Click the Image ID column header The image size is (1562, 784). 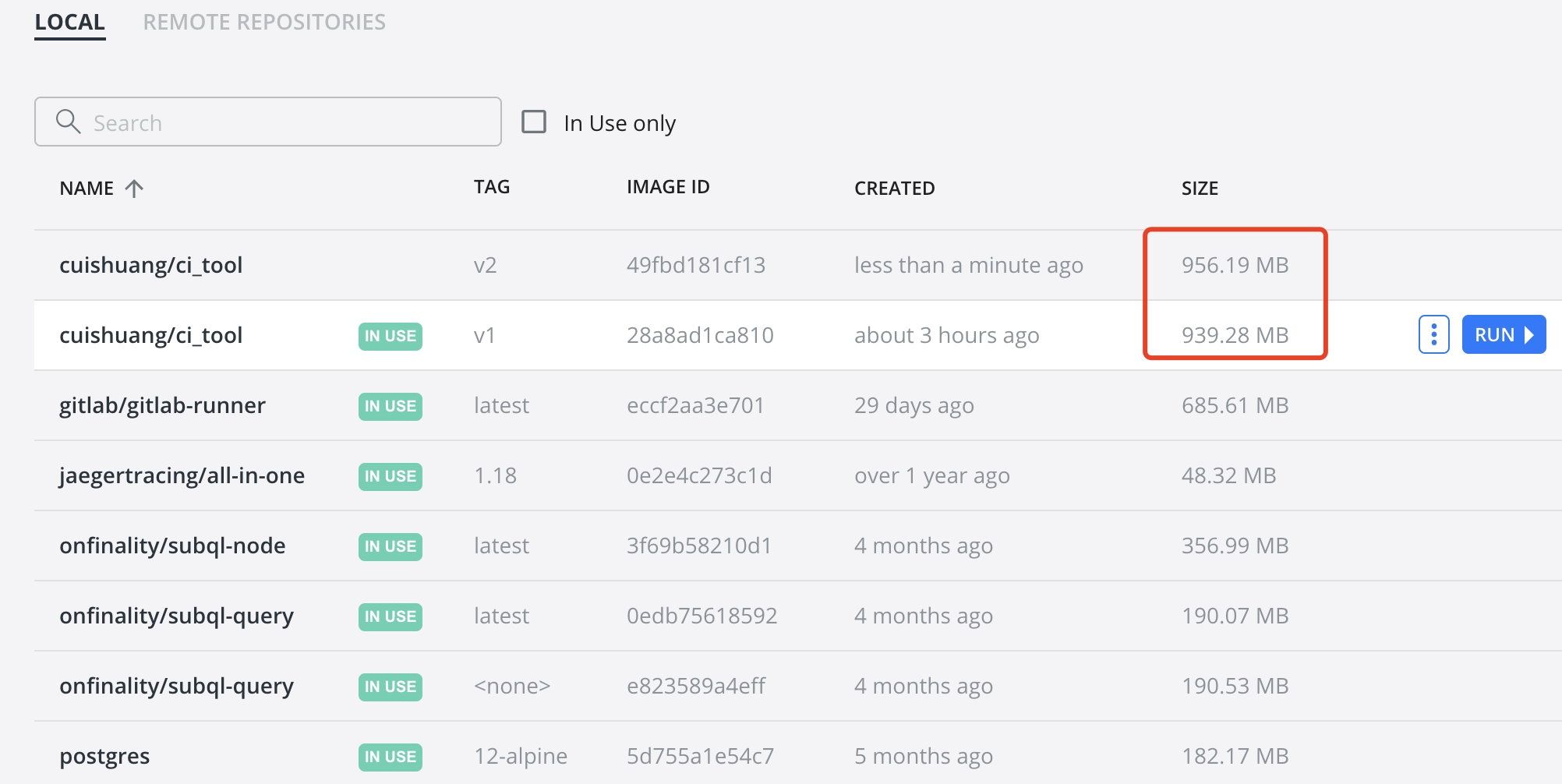(x=667, y=187)
